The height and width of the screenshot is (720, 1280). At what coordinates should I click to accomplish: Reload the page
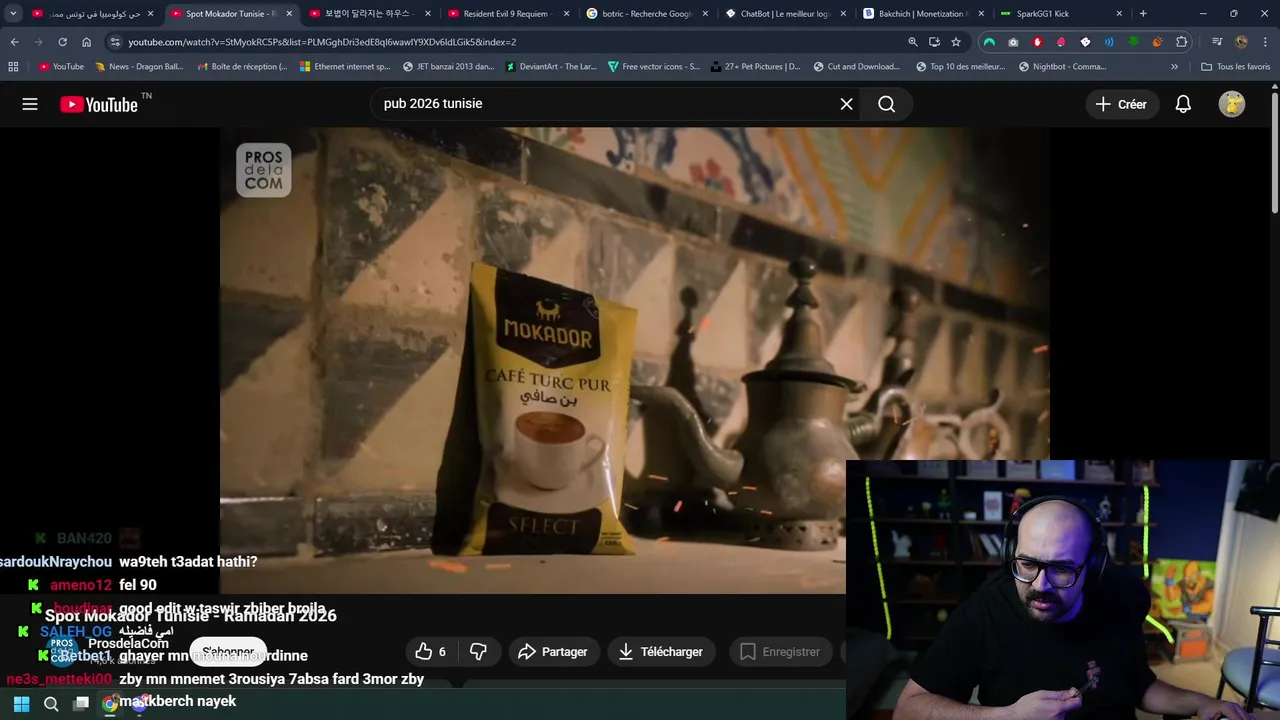tap(62, 42)
